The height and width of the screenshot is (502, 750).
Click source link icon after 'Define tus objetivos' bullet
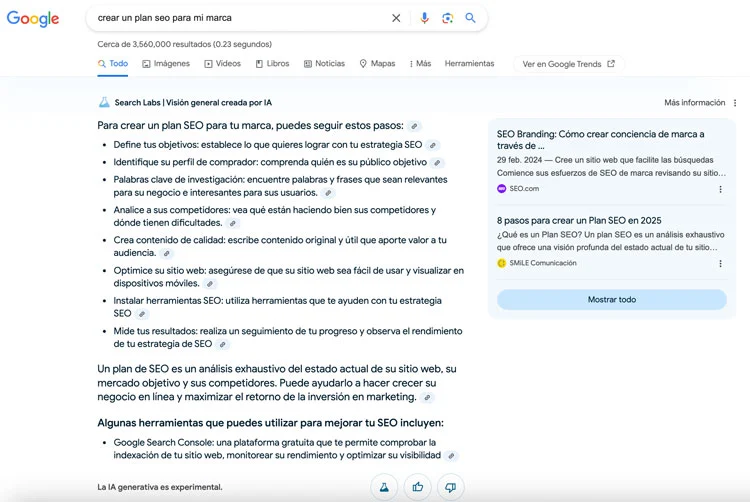pyautogui.click(x=432, y=145)
